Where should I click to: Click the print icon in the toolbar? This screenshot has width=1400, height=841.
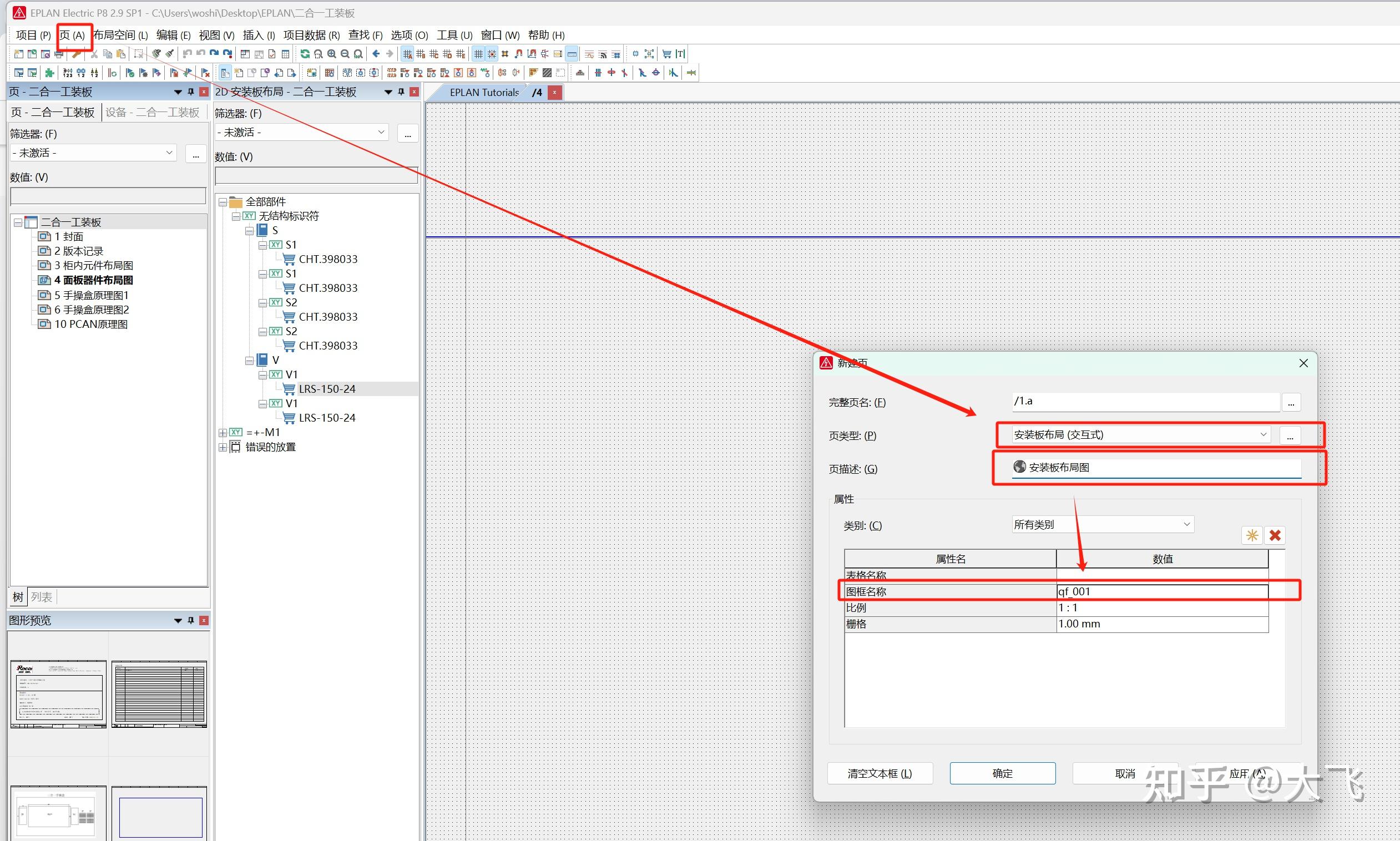click(58, 54)
